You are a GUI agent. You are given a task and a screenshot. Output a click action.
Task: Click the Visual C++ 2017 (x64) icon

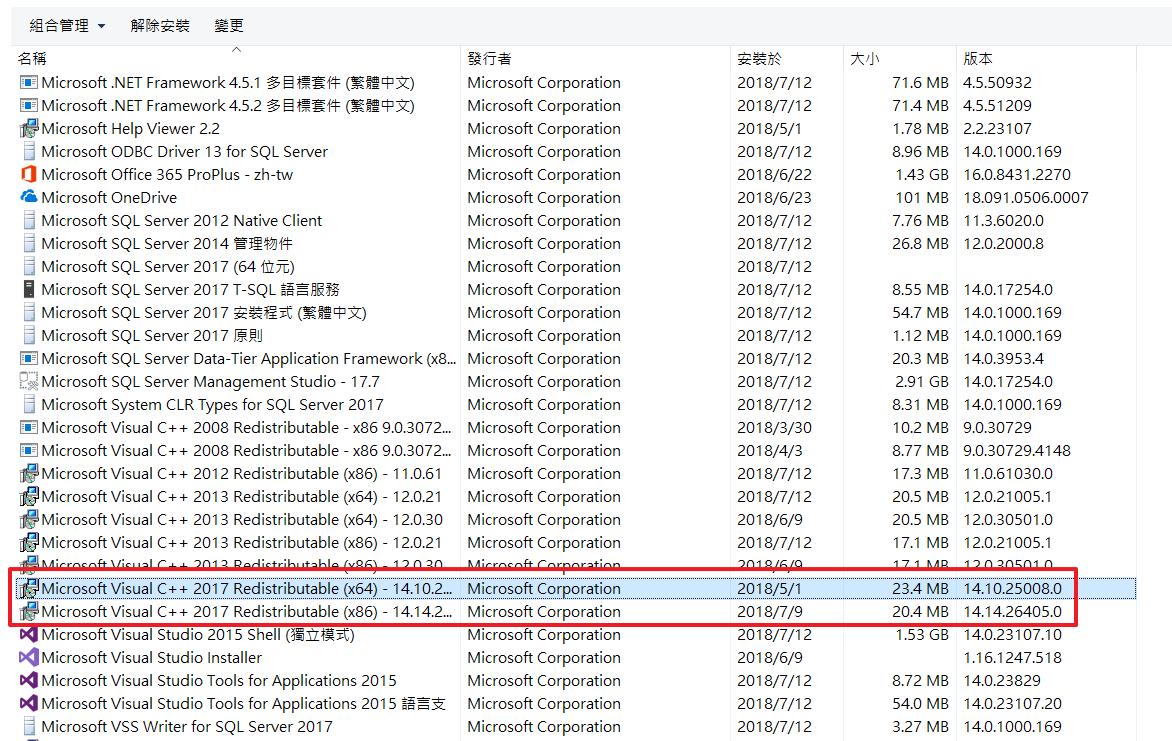[x=28, y=588]
